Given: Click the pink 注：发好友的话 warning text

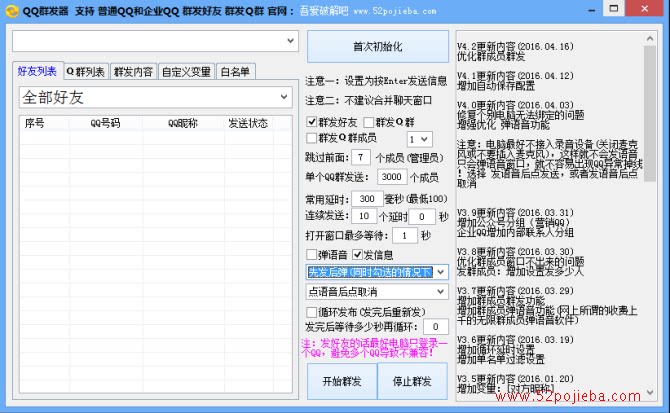Looking at the screenshot, I should pos(374,348).
